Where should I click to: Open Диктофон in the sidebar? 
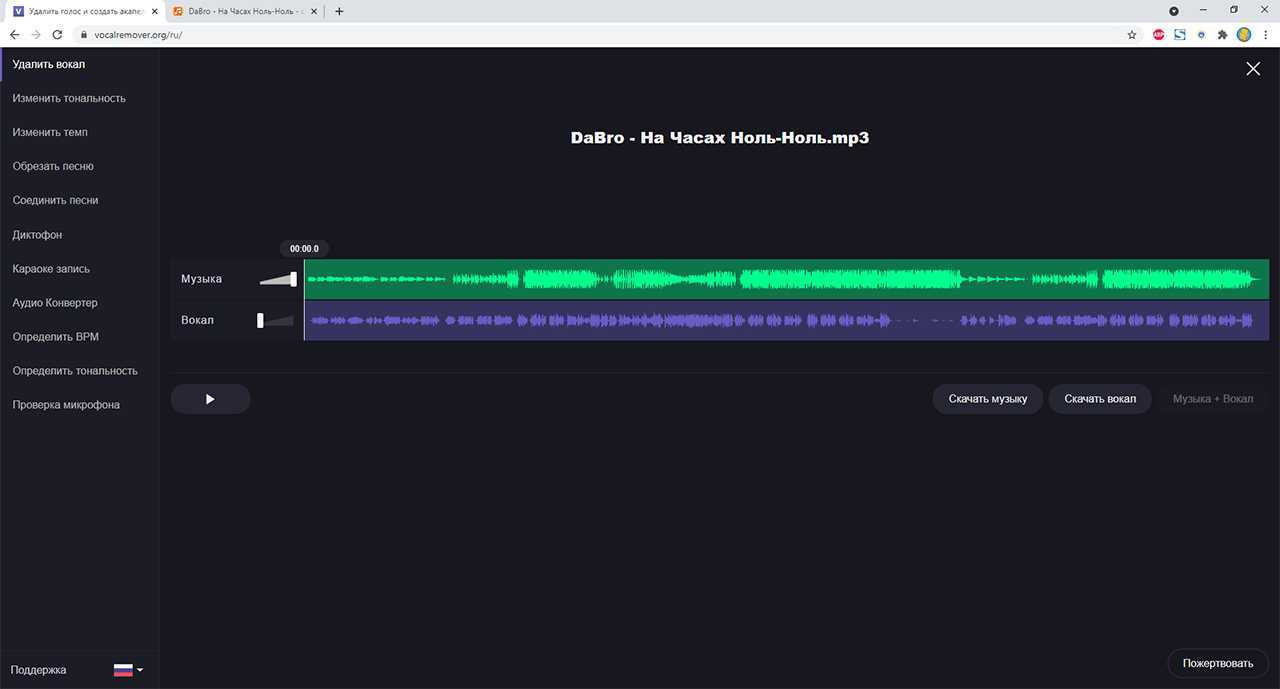click(37, 234)
